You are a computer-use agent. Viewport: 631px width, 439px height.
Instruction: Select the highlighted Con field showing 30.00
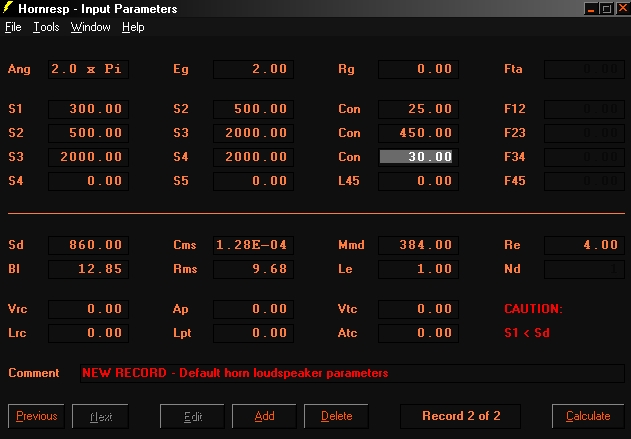click(x=419, y=157)
